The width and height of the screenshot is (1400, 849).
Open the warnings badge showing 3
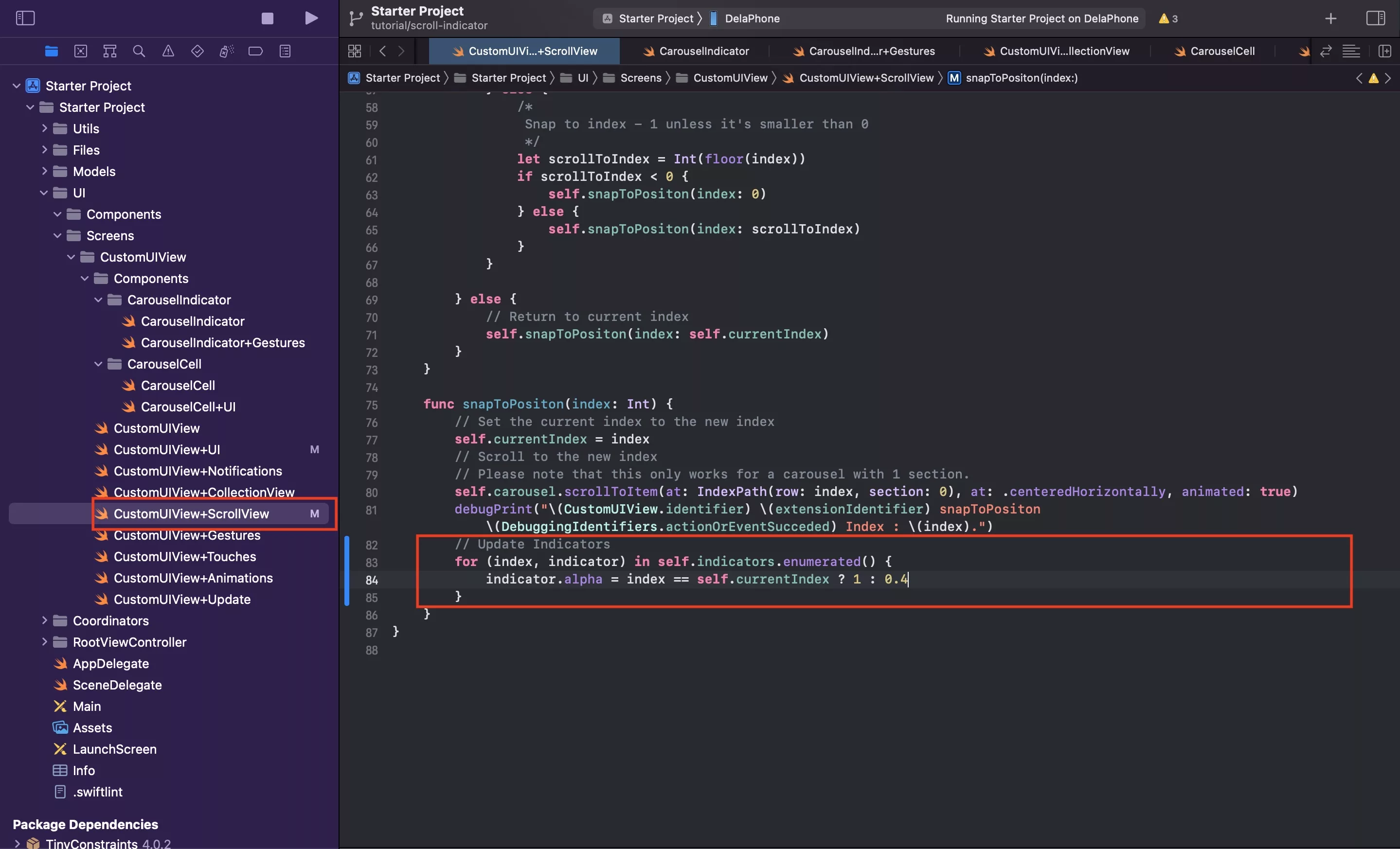[x=1167, y=18]
